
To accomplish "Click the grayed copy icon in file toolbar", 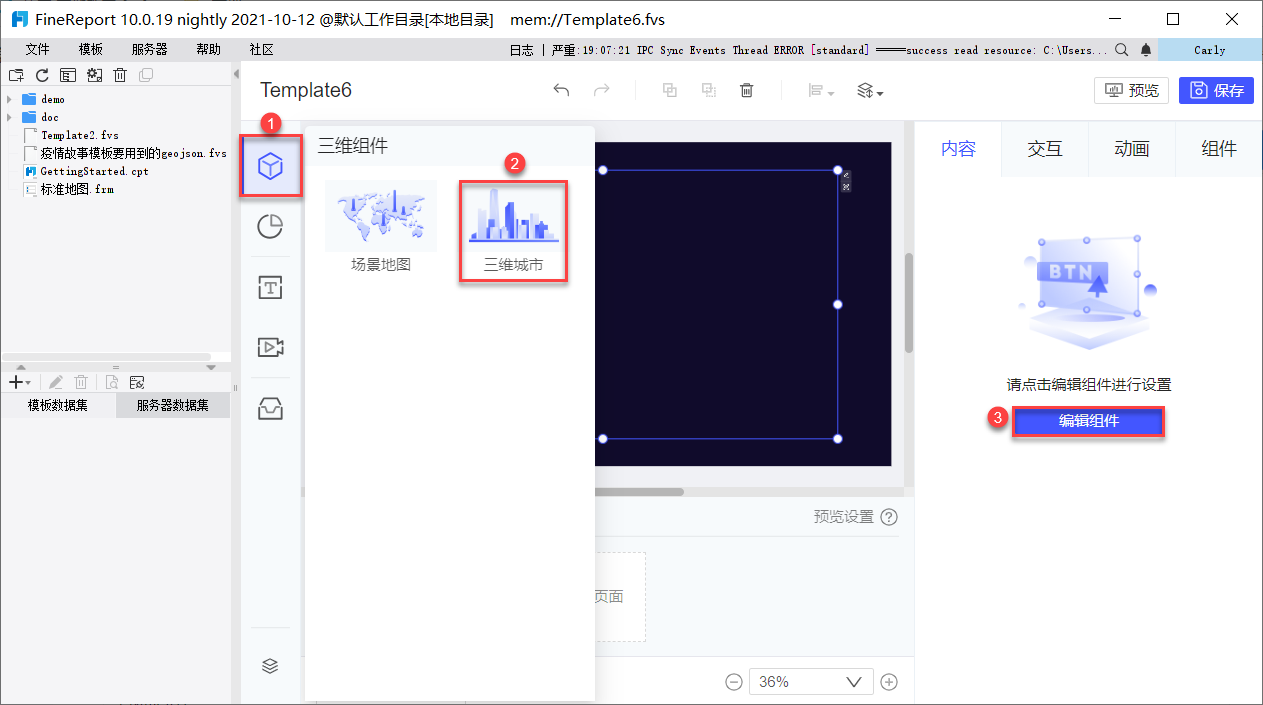I will tap(146, 75).
